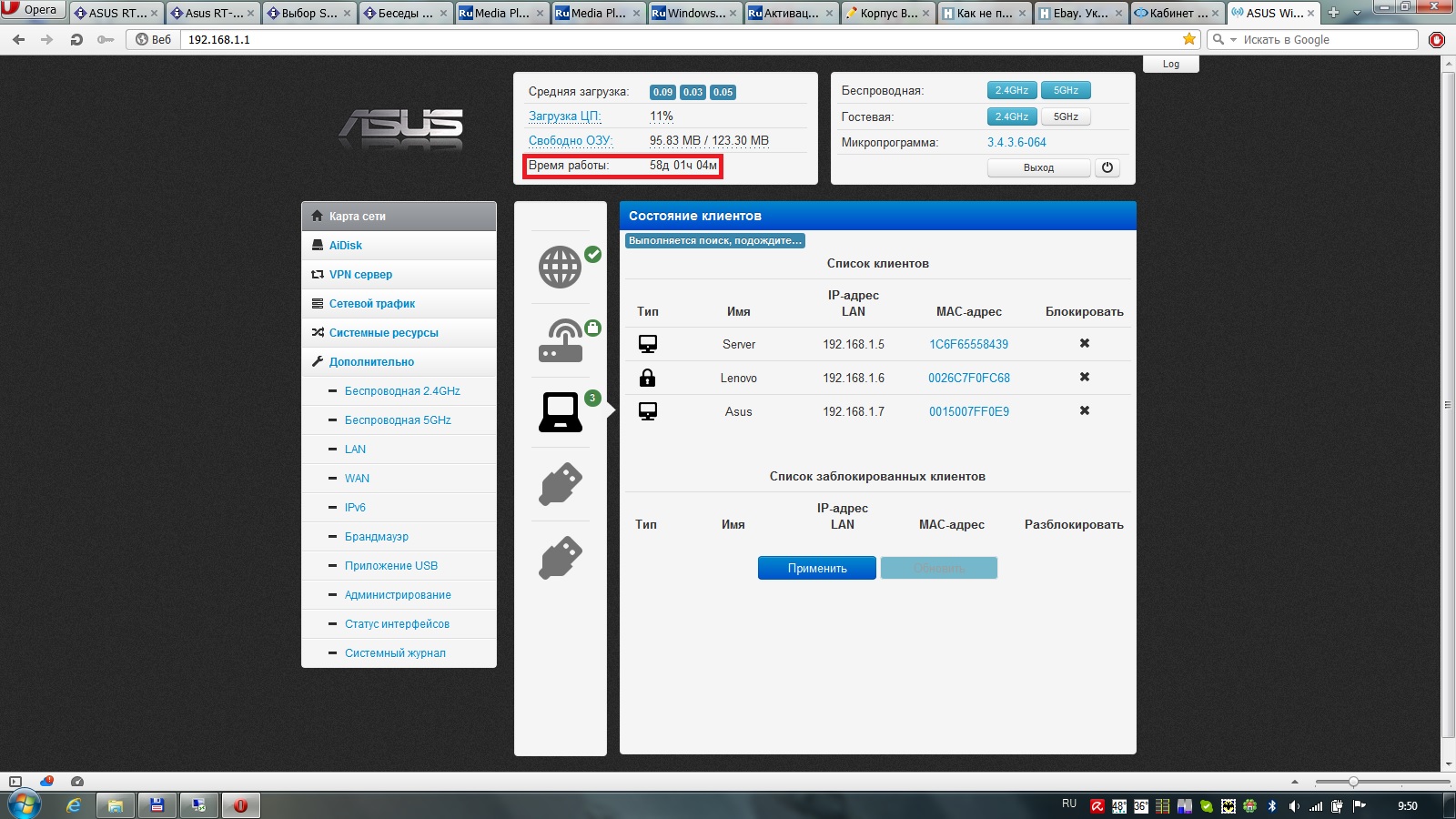Enable the guest 5GHz network
Screen dimensions: 1456x819
[x=1065, y=116]
